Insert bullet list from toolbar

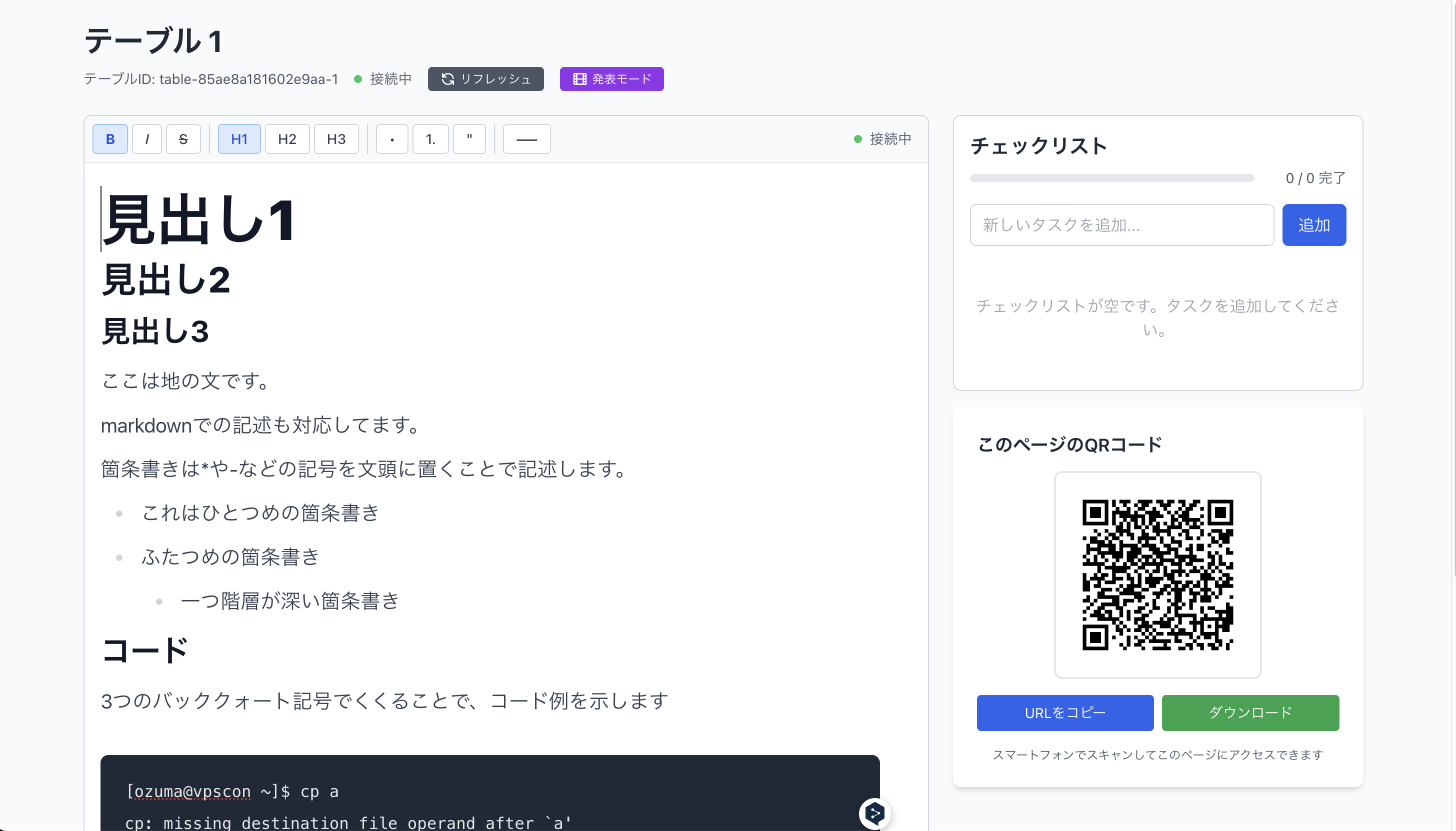392,139
